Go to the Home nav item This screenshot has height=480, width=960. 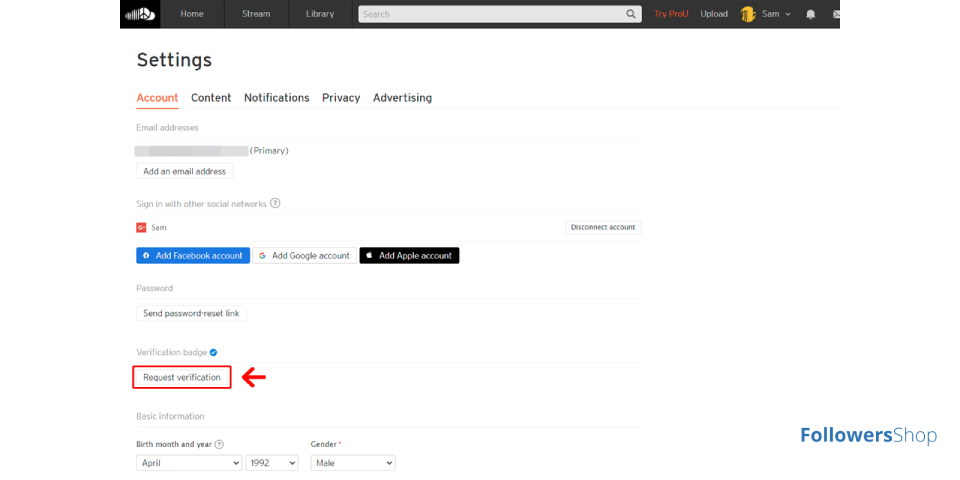click(x=192, y=14)
